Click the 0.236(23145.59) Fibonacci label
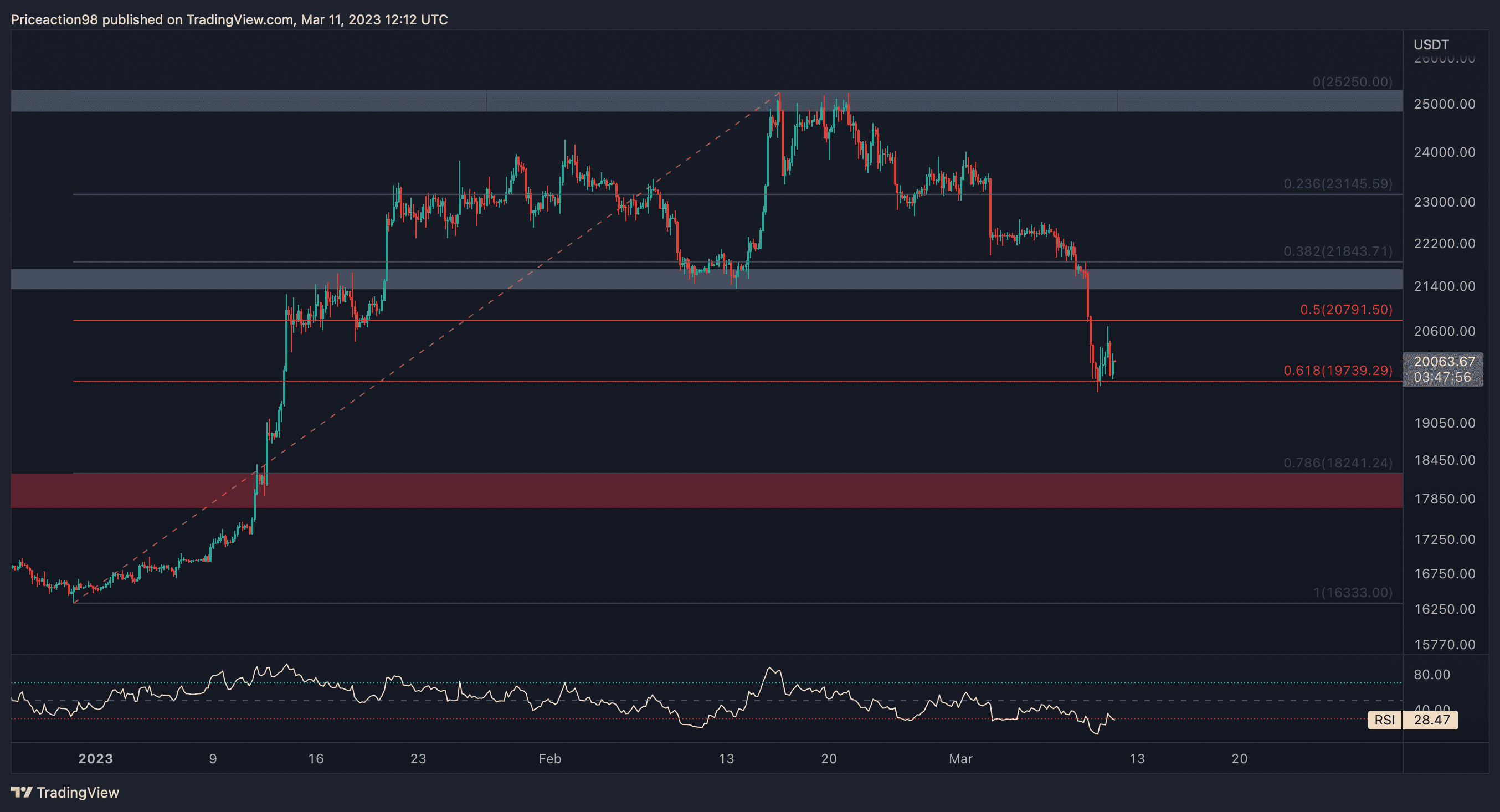 (x=1338, y=184)
